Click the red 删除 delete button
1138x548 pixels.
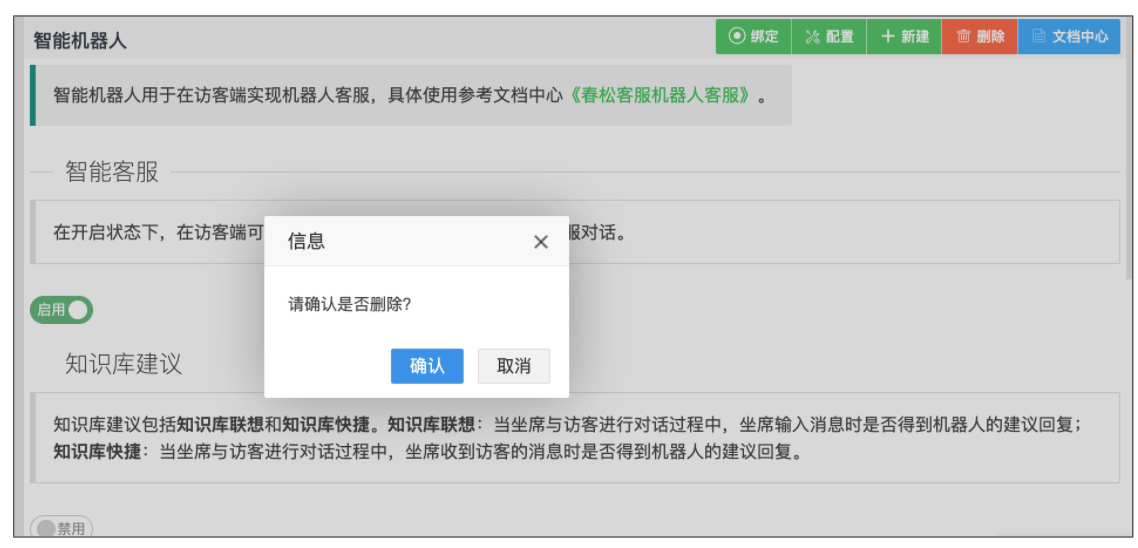coord(980,36)
